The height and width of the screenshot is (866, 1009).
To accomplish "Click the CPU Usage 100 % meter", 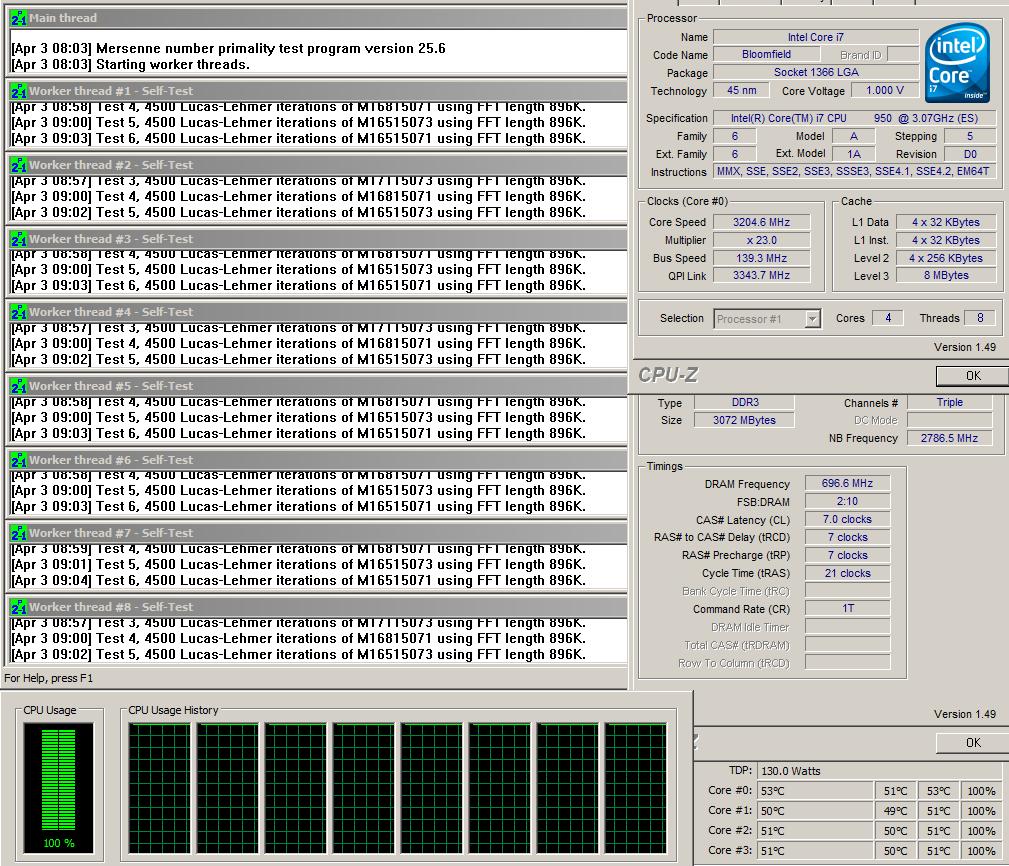I will (x=59, y=788).
